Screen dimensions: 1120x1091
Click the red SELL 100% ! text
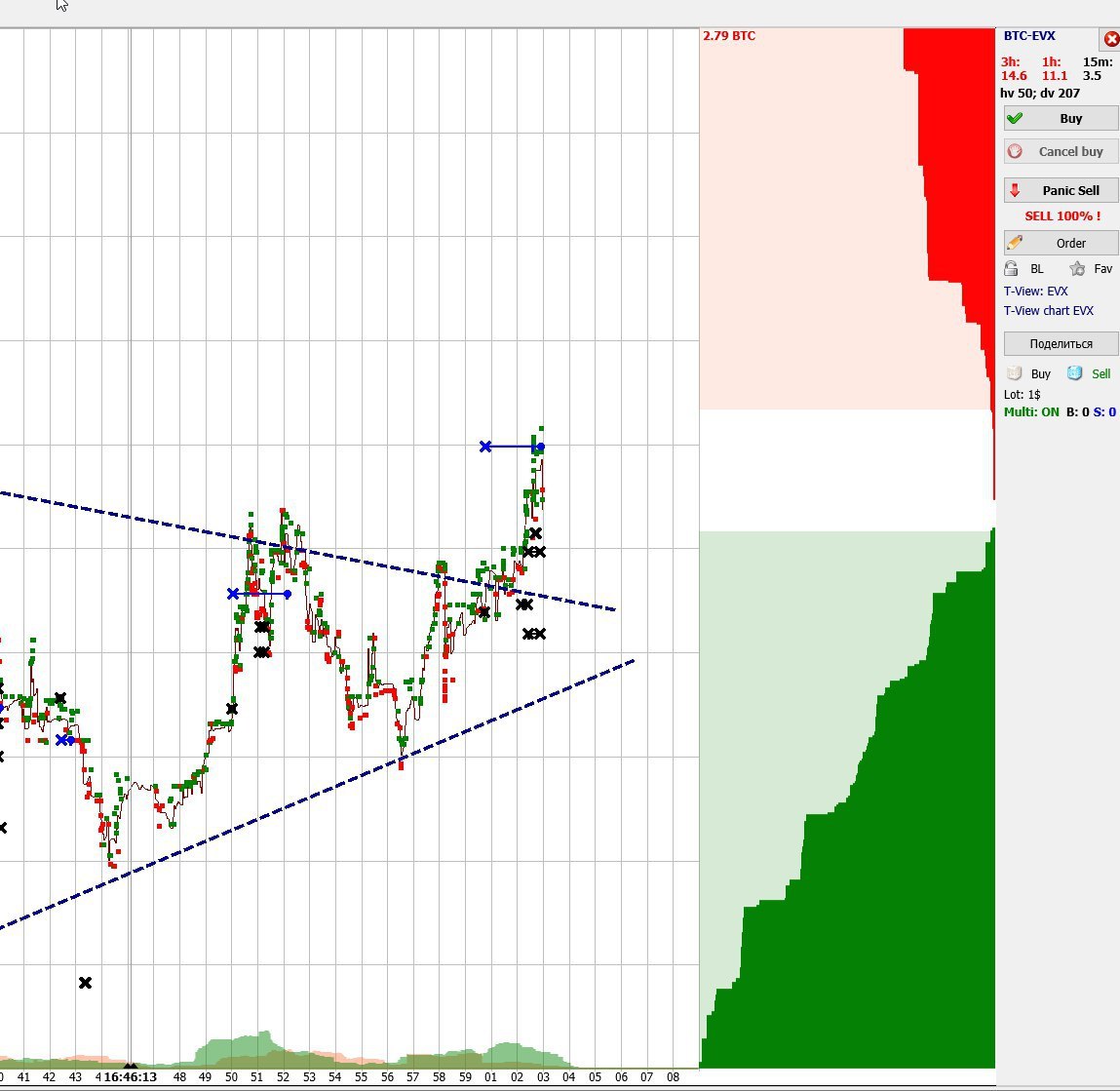tap(1062, 216)
